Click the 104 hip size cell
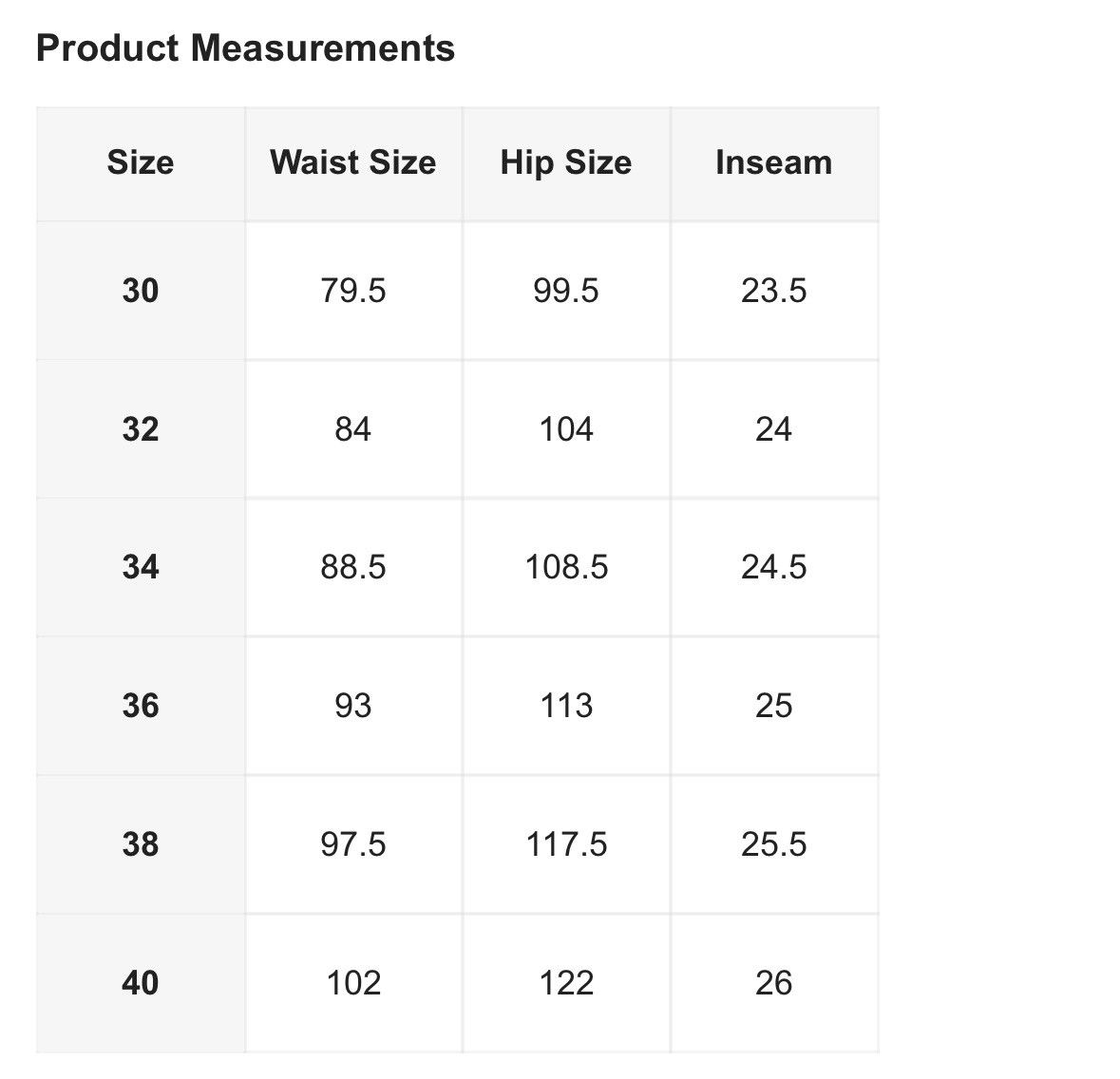The height and width of the screenshot is (1079, 1120). (566, 429)
